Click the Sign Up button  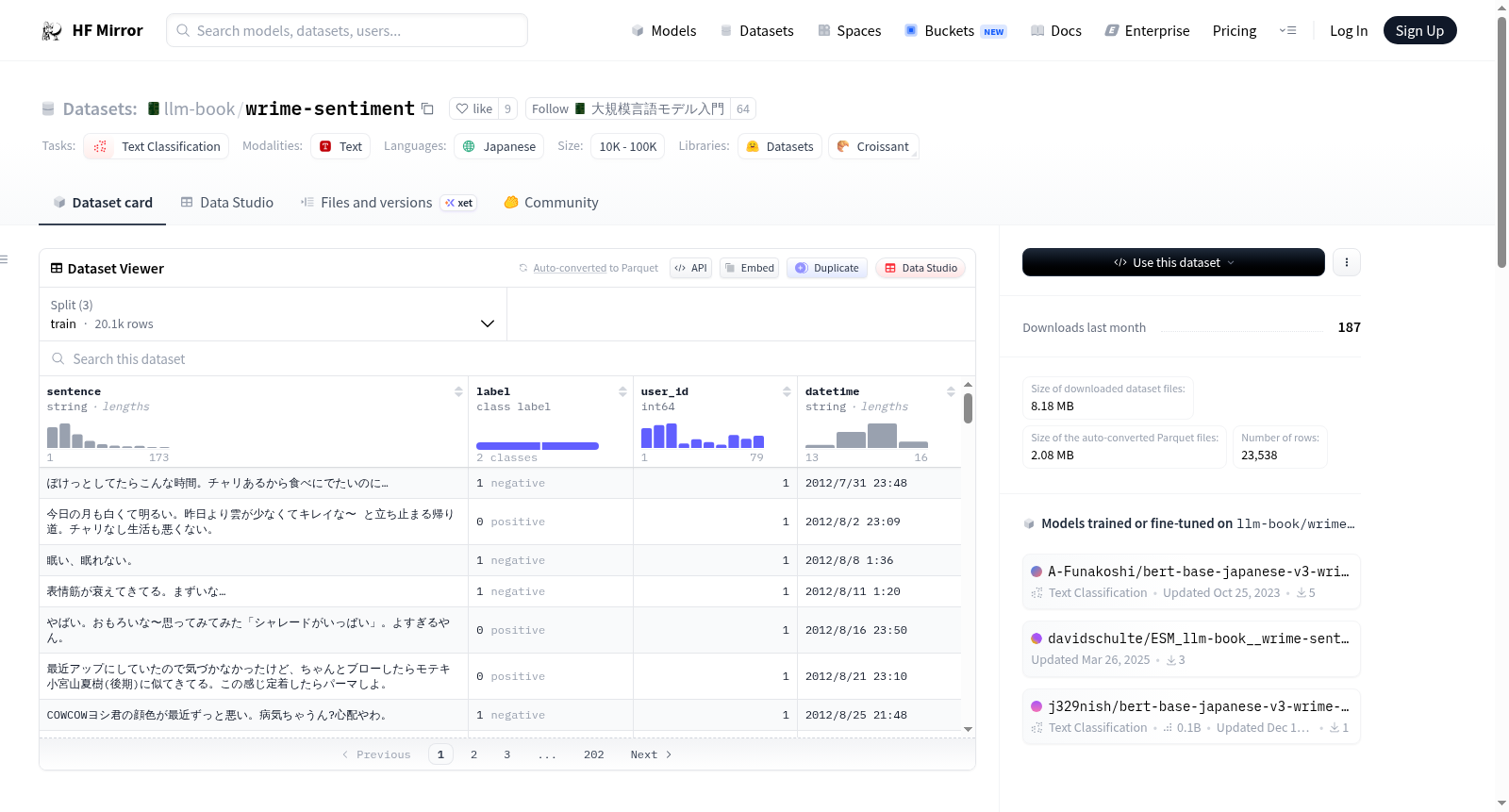pyautogui.click(x=1419, y=31)
